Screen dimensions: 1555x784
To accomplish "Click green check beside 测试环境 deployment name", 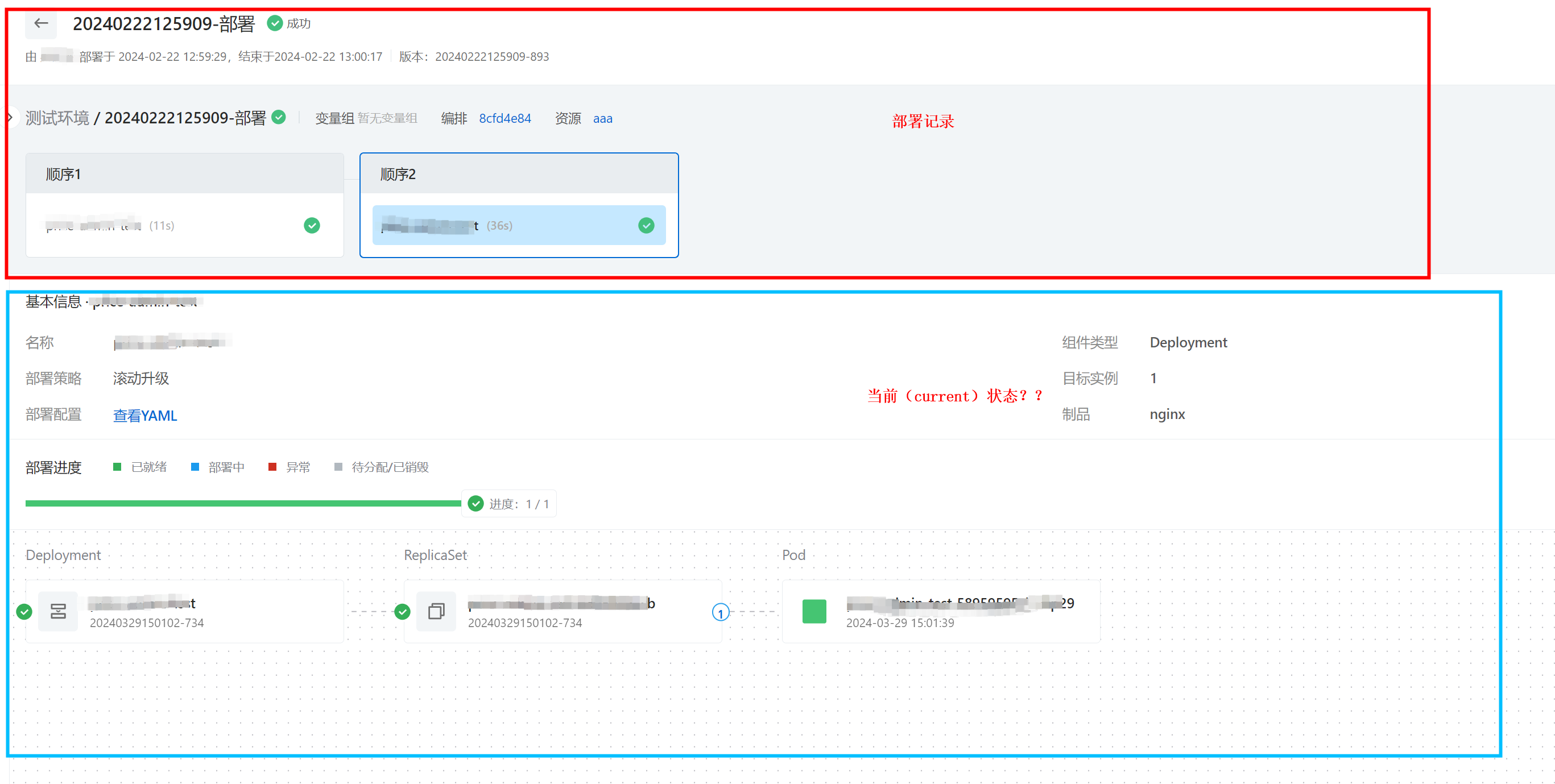I will click(278, 117).
